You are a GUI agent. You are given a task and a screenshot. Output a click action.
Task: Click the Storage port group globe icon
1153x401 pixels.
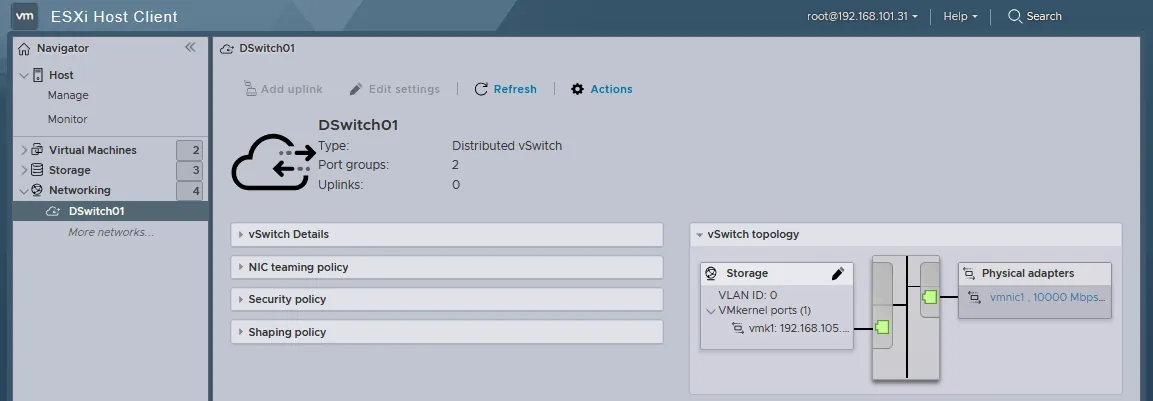tap(711, 273)
